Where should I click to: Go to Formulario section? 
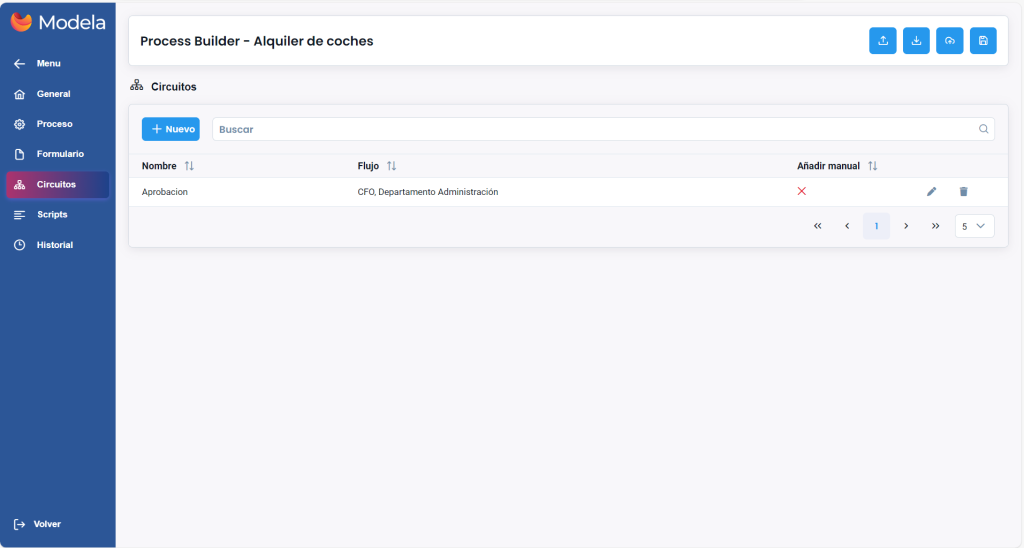[x=60, y=154]
